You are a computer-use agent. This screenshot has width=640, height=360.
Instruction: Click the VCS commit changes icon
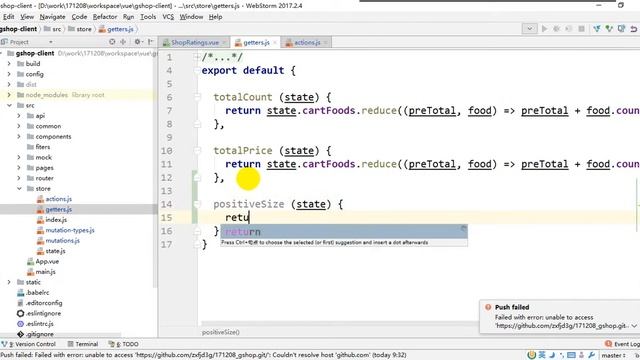point(609,29)
